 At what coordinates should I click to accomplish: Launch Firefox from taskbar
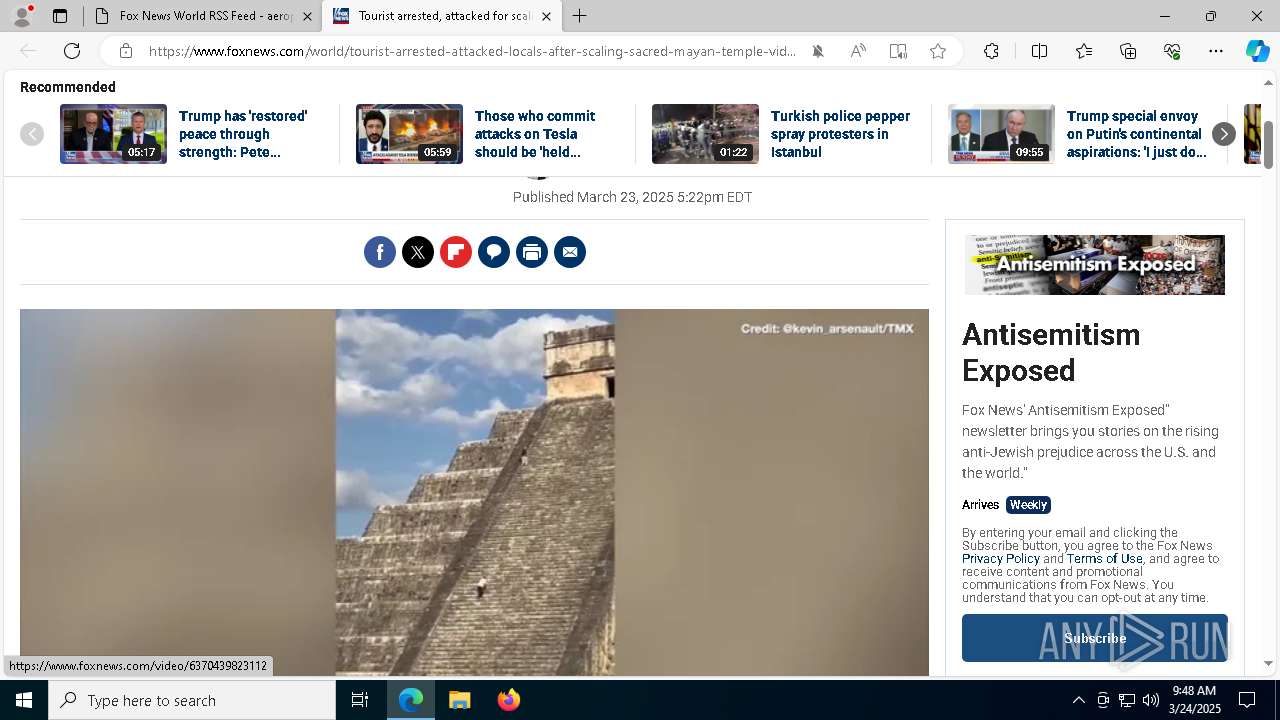coord(508,700)
